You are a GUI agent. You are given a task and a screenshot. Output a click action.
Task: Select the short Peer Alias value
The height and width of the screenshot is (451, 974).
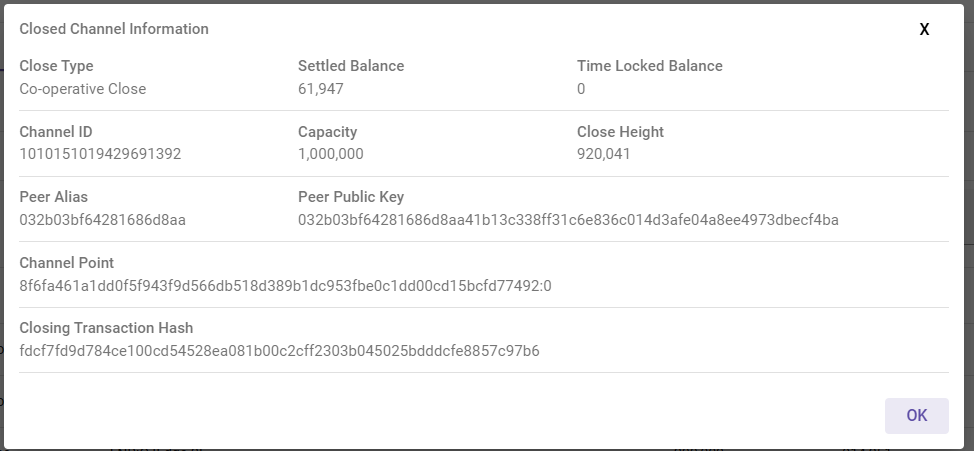[103, 220]
